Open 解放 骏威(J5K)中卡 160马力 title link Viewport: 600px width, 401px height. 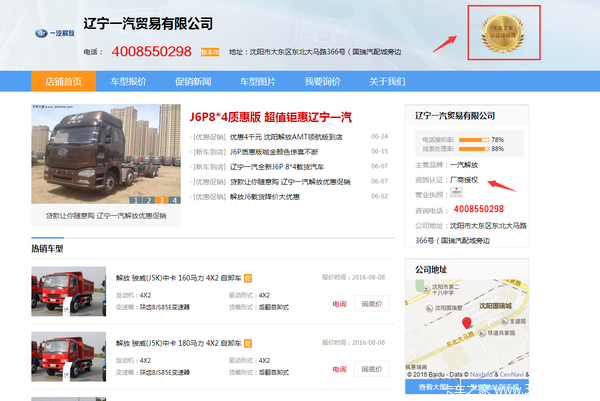click(179, 278)
